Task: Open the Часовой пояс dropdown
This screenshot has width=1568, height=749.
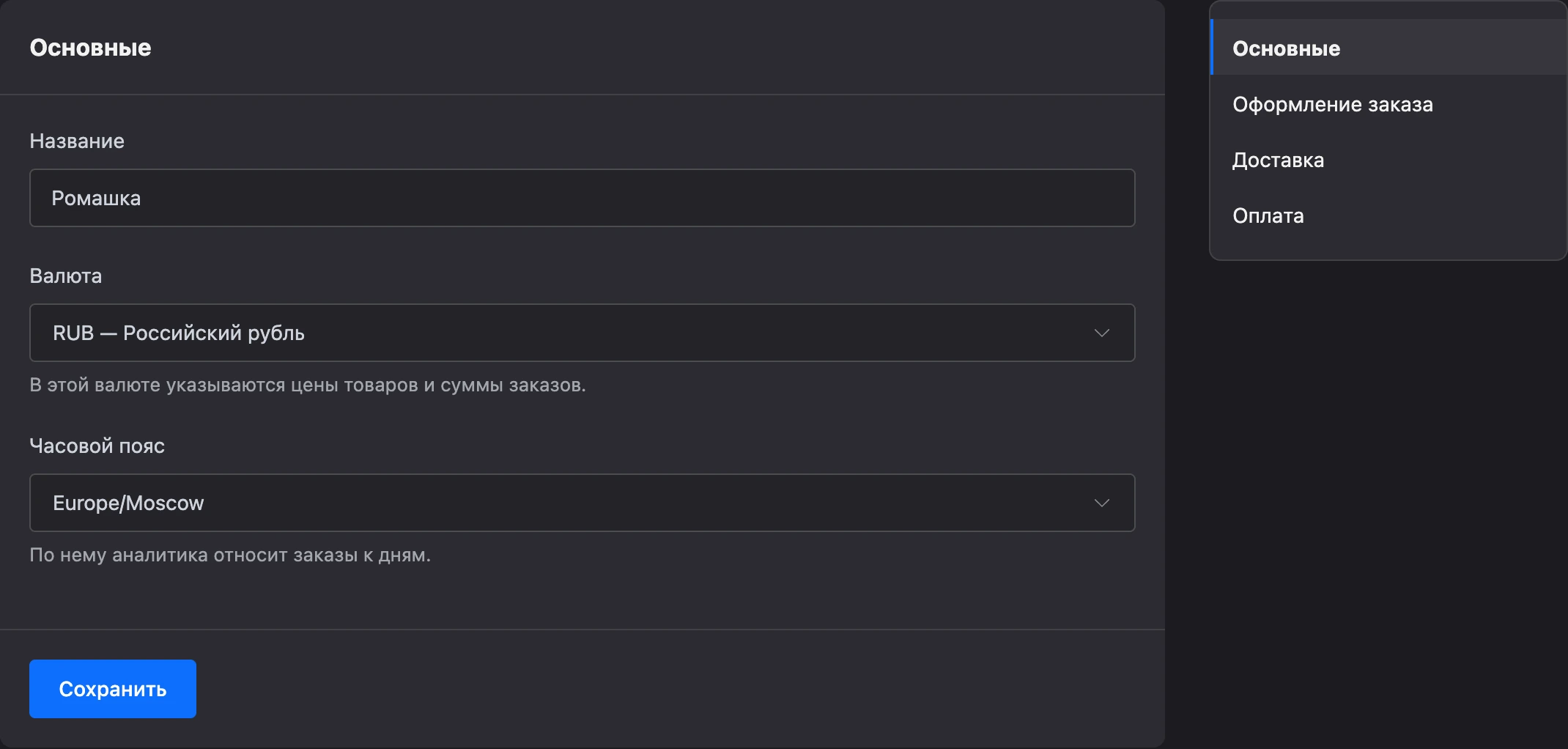Action: [582, 503]
